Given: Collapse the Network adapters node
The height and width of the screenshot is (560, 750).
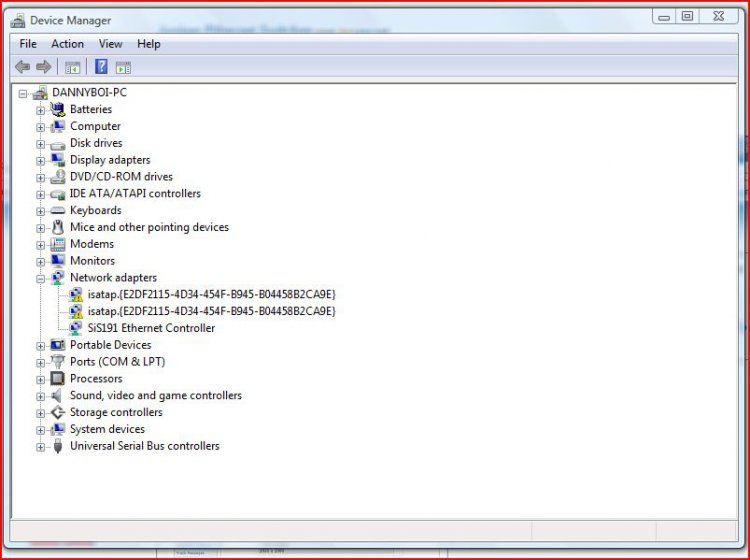Looking at the screenshot, I should click(x=41, y=278).
